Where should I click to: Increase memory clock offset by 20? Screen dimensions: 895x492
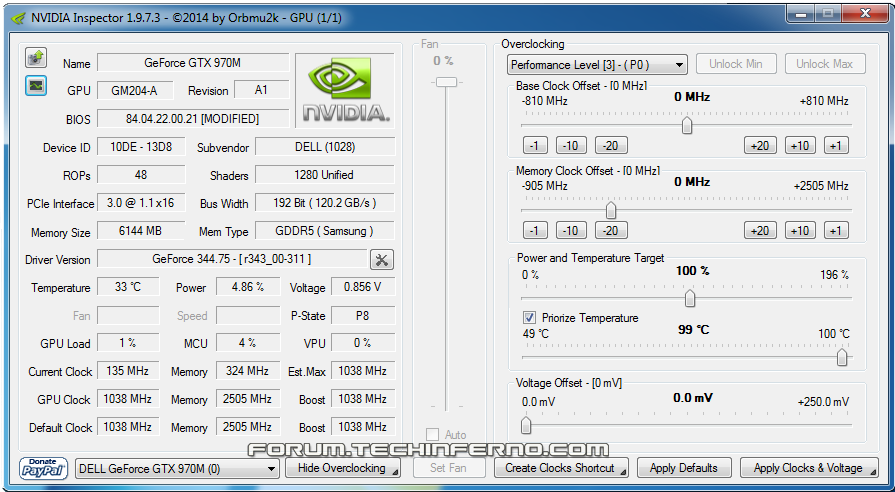tap(760, 231)
